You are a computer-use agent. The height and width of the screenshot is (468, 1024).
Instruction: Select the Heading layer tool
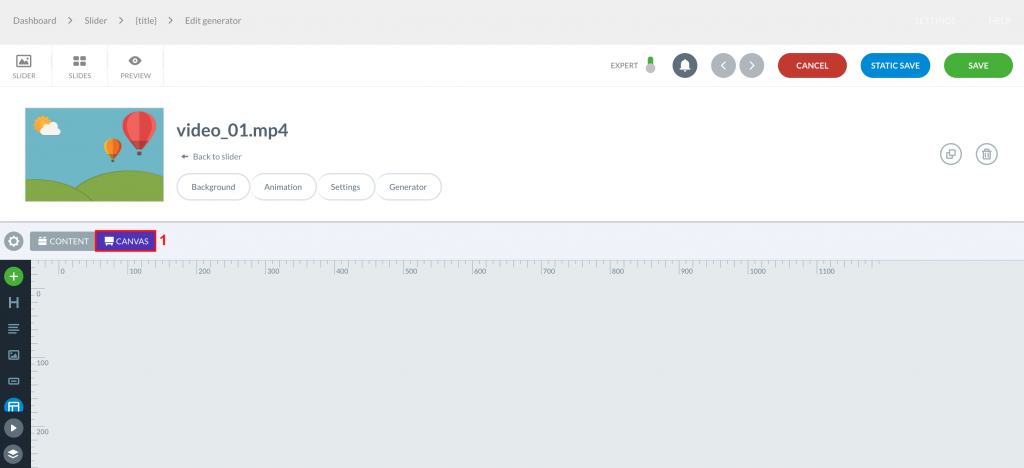(x=14, y=303)
